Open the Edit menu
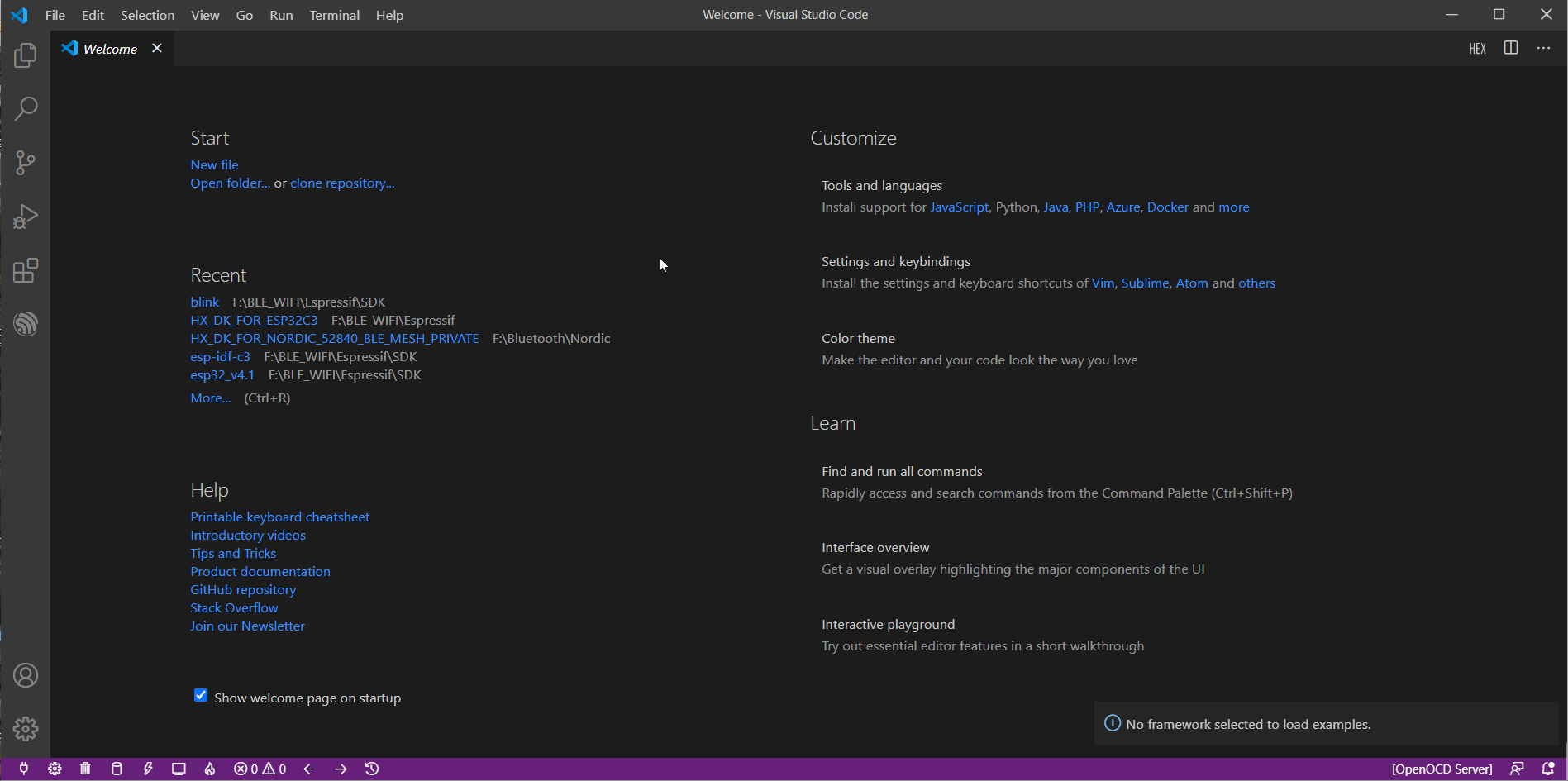This screenshot has height=781, width=1568. click(x=93, y=15)
